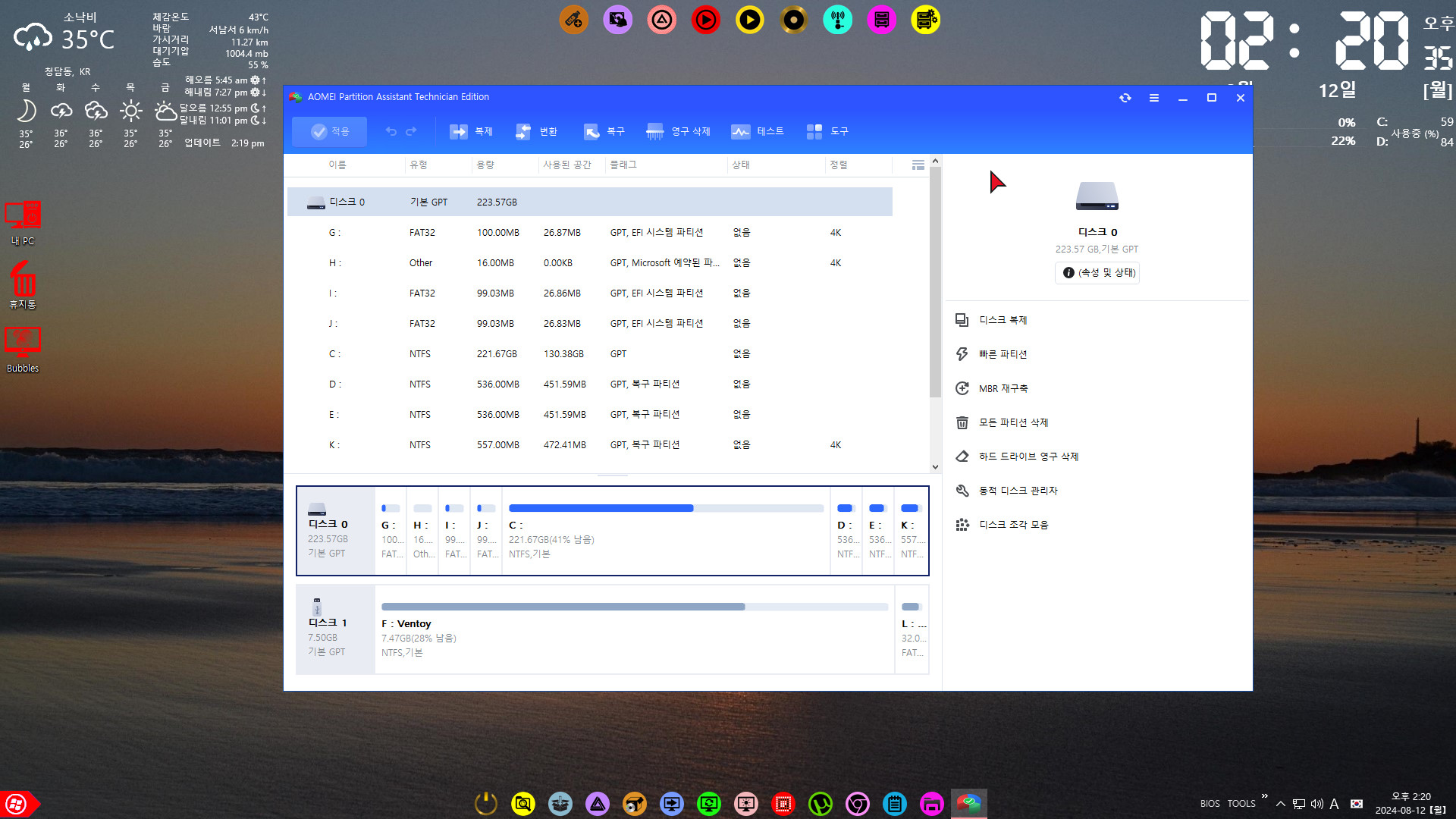Click the Chrome icon on taskbar
The height and width of the screenshot is (819, 1456).
(858, 804)
